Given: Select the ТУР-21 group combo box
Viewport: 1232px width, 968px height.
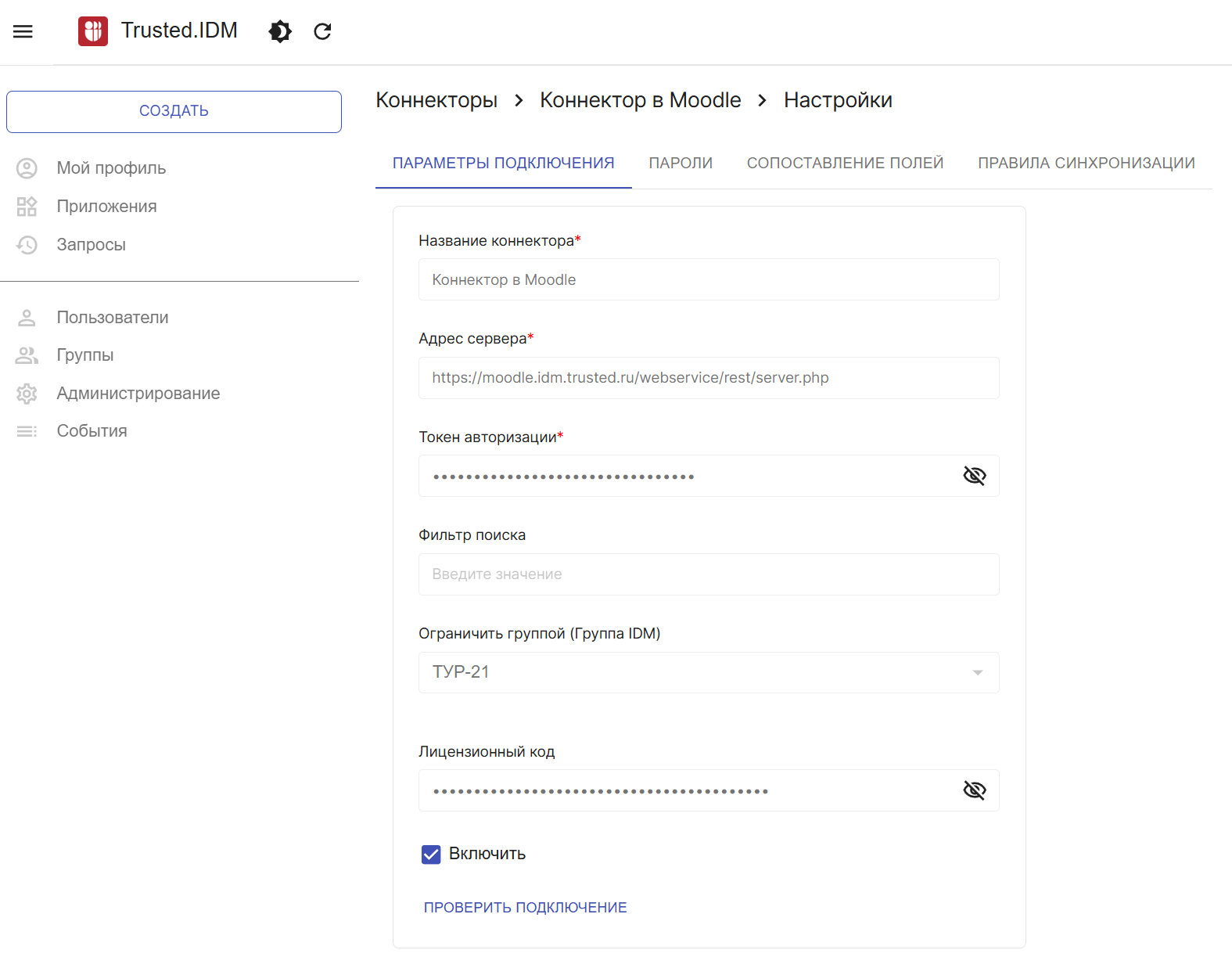Looking at the screenshot, I should pyautogui.click(x=709, y=672).
